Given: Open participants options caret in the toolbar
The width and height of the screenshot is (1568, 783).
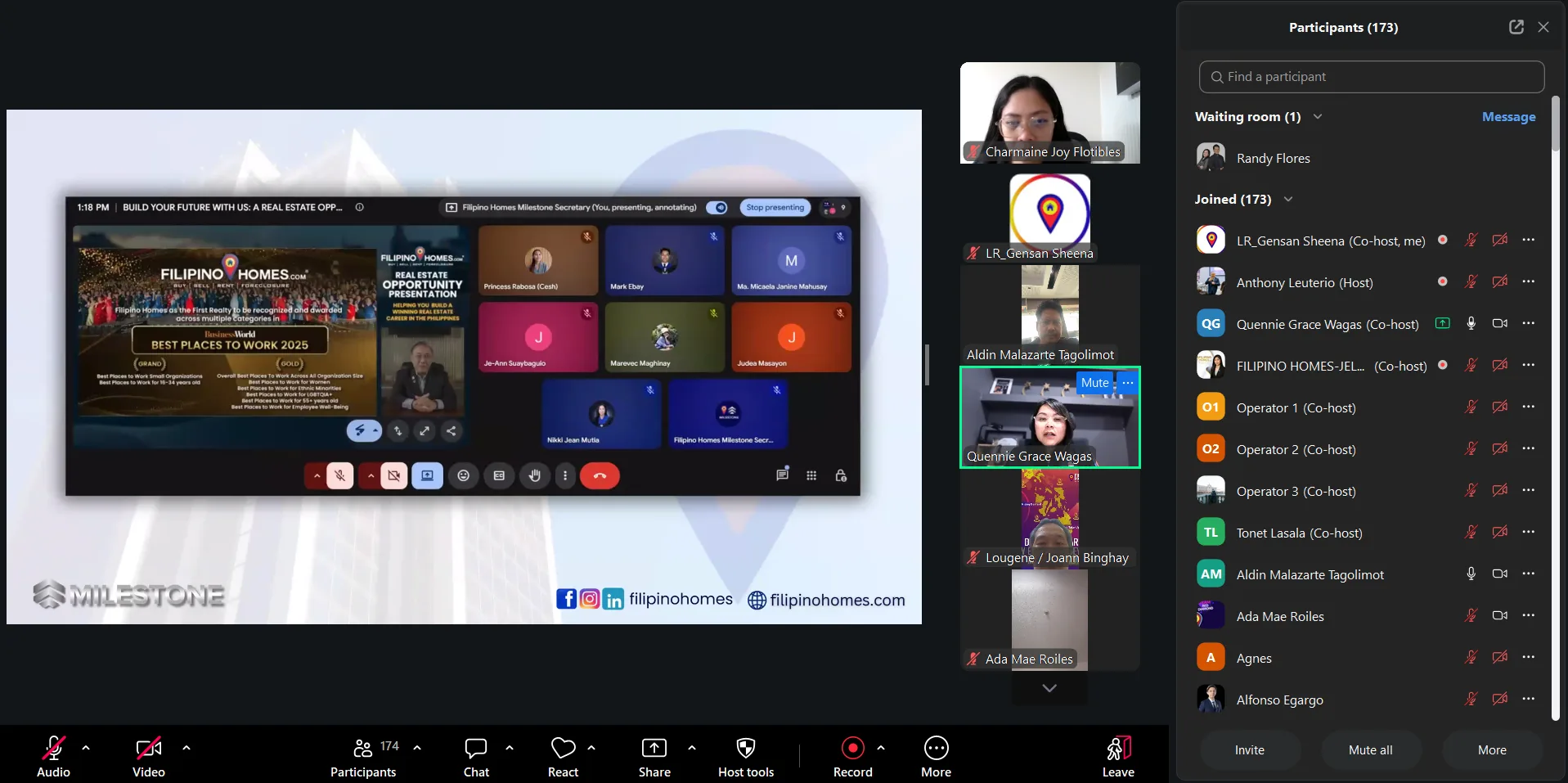Looking at the screenshot, I should [417, 748].
